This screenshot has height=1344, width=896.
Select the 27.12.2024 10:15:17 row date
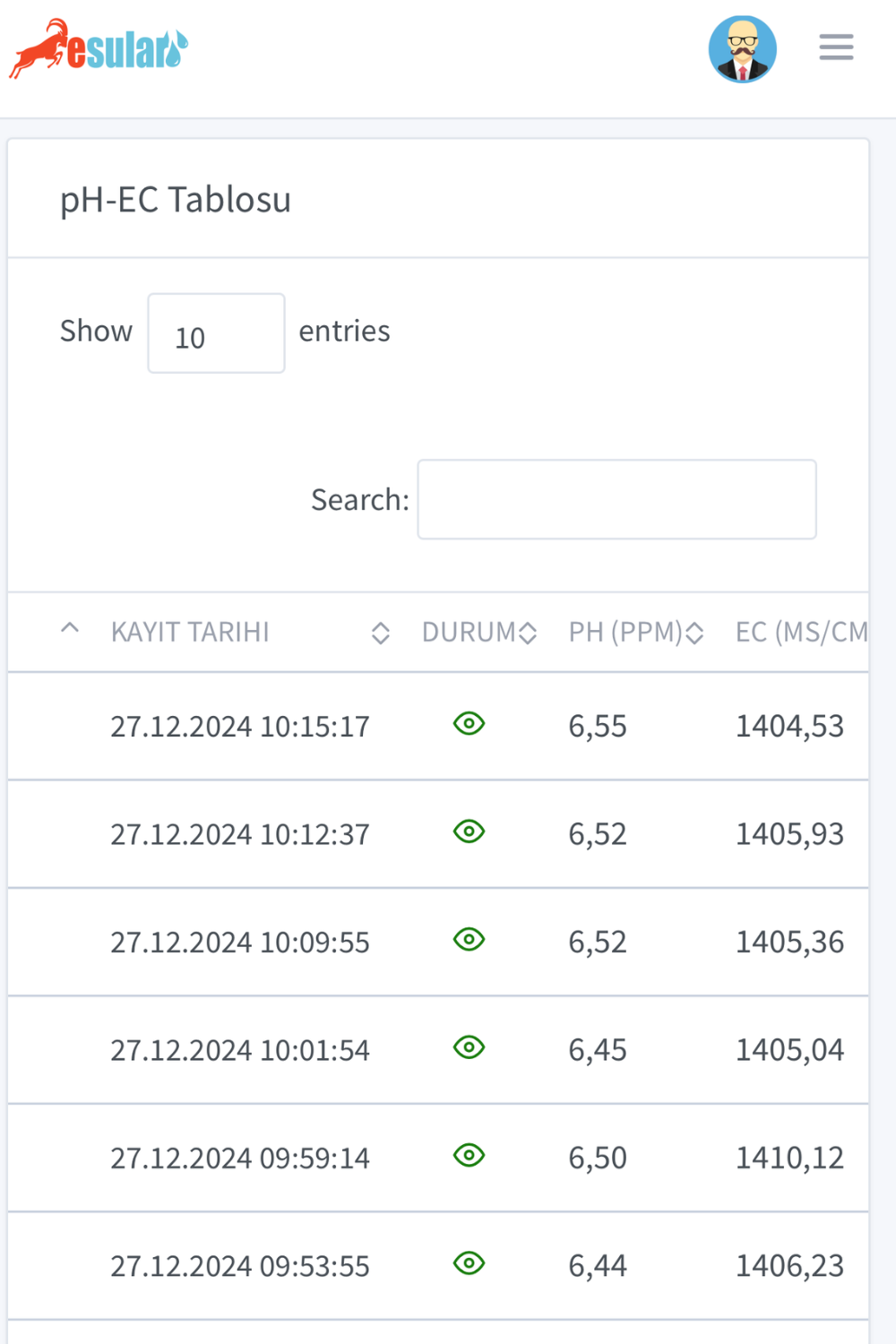(x=239, y=727)
